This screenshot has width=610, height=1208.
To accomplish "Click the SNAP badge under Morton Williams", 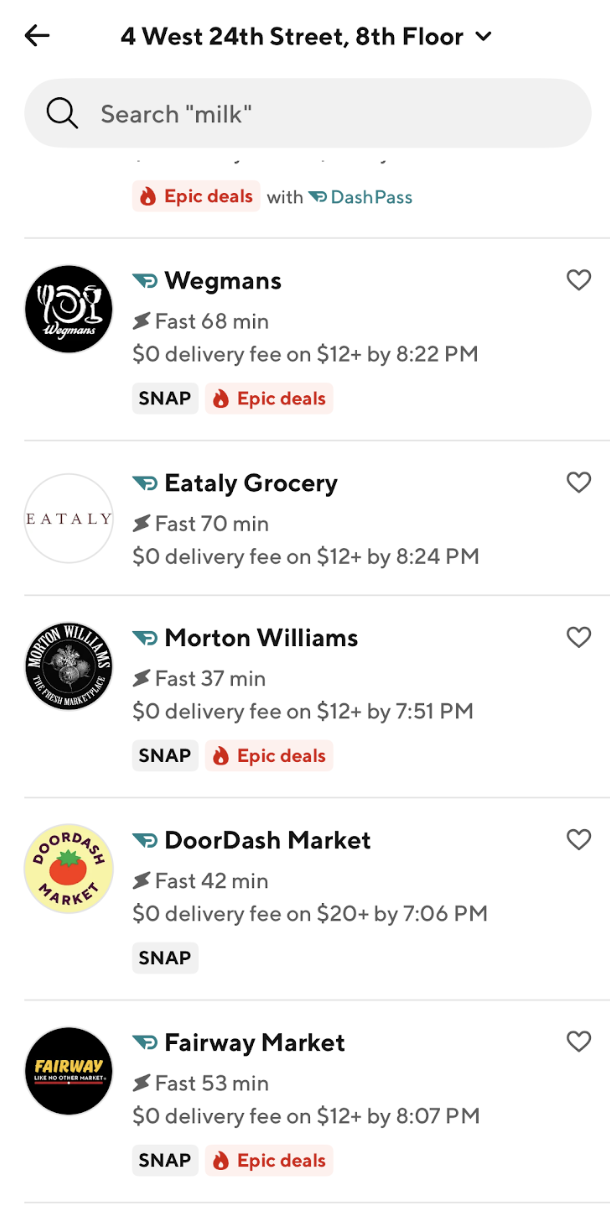I will [x=164, y=755].
